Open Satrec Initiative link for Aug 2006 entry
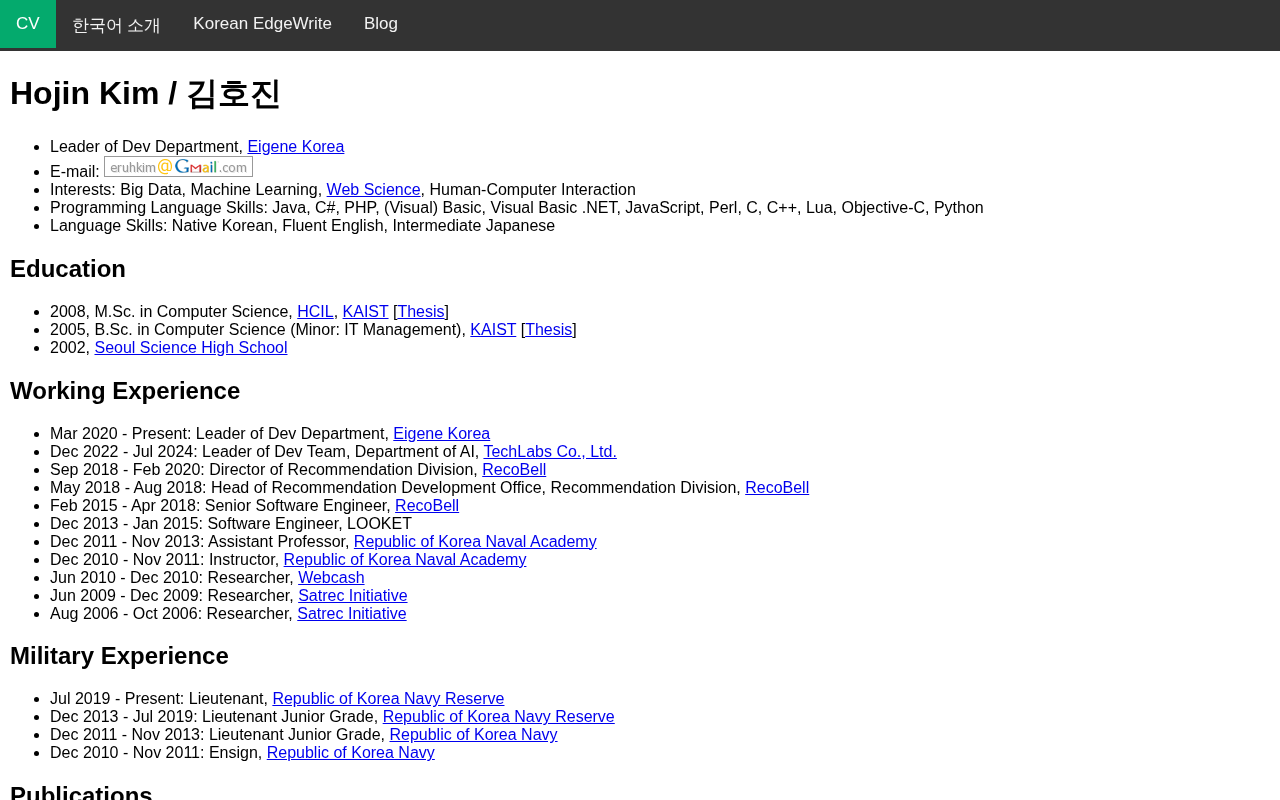Image resolution: width=1280 pixels, height=800 pixels. [x=352, y=614]
